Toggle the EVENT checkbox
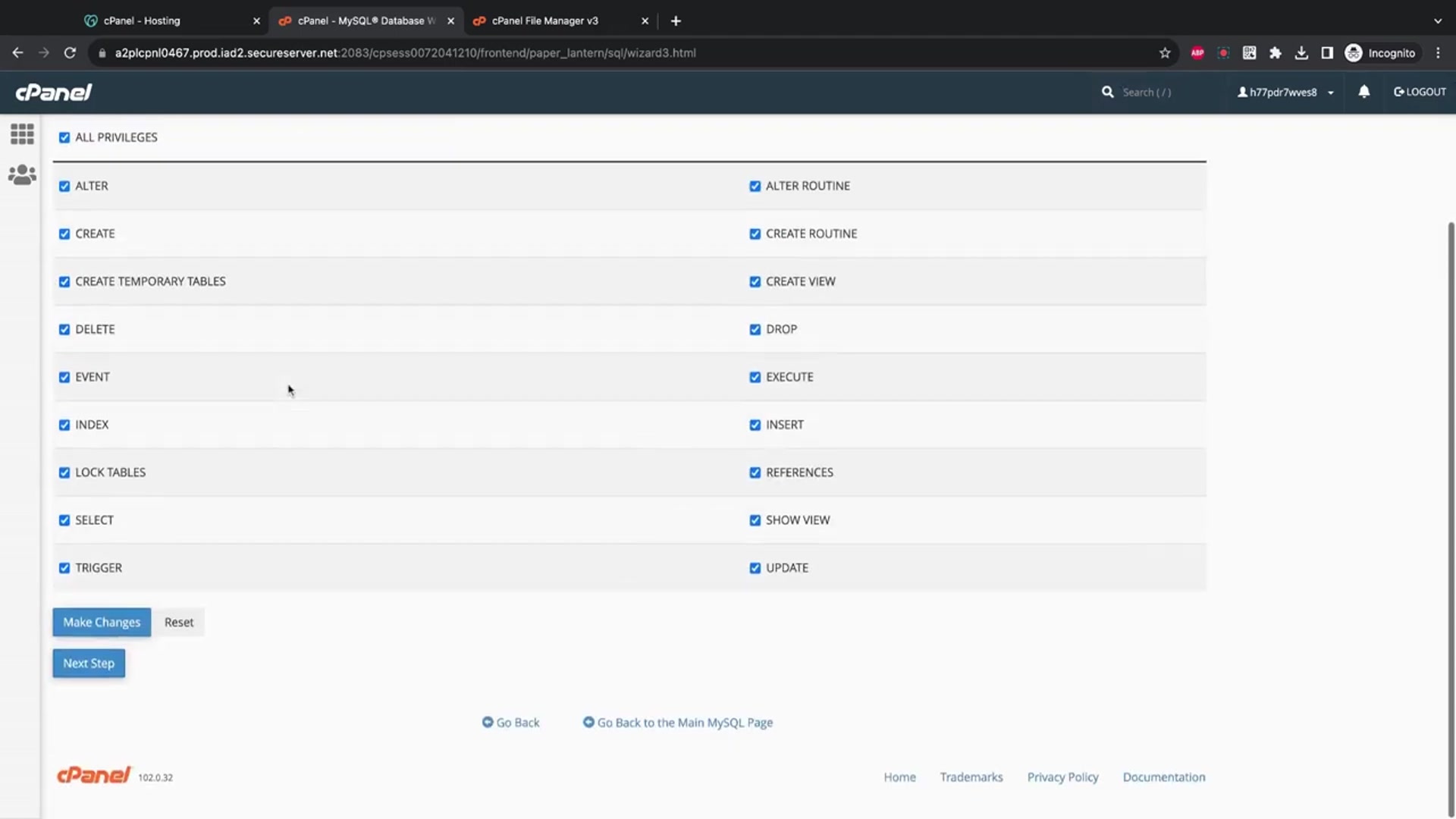 coord(64,378)
